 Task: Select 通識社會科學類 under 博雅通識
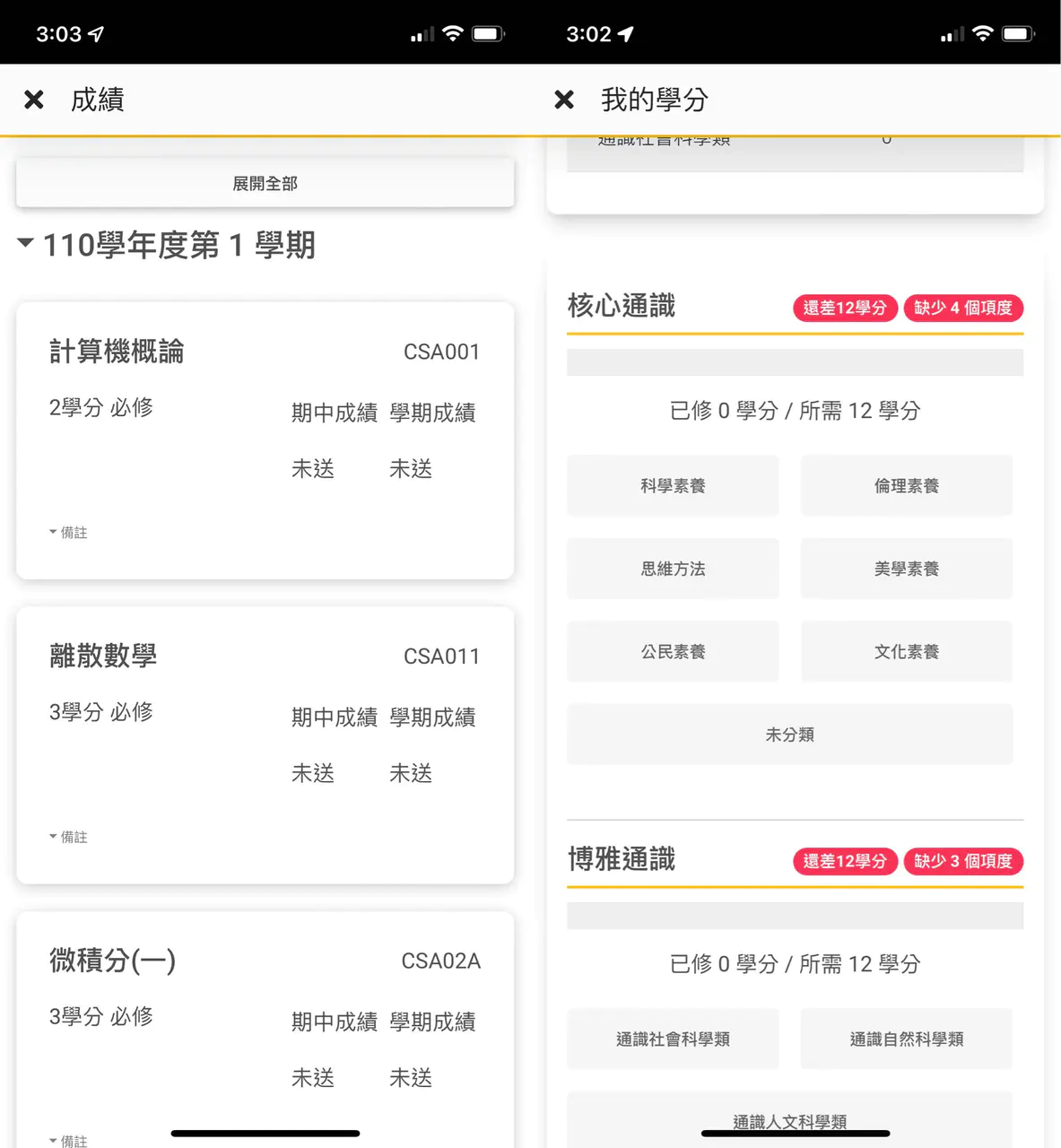click(x=673, y=1039)
